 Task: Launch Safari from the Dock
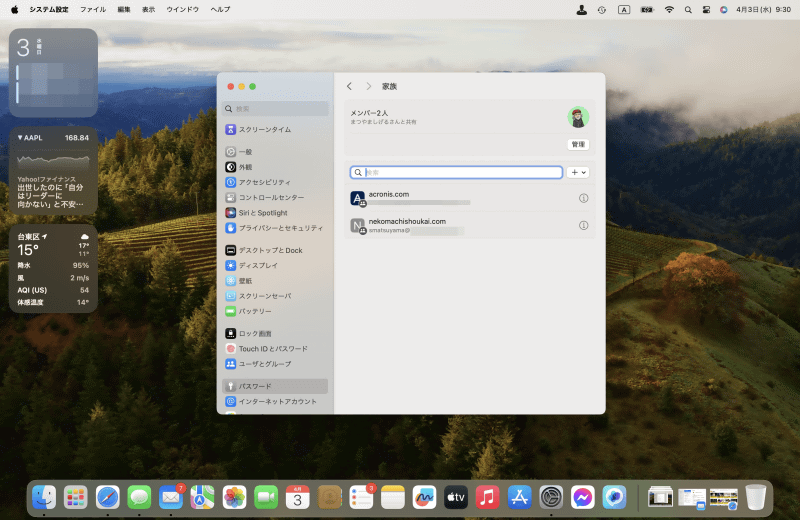(108, 497)
